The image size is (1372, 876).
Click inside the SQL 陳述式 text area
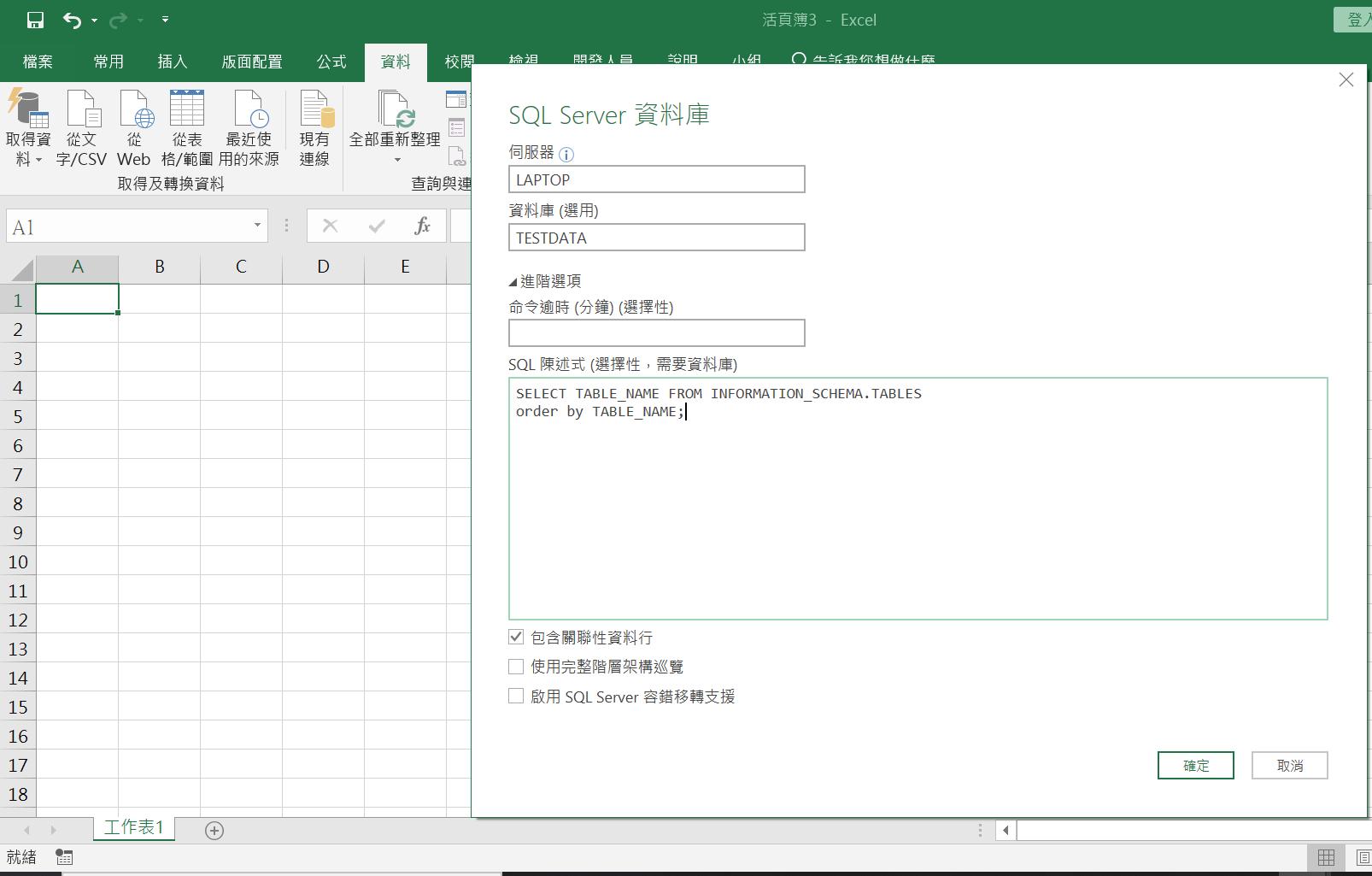[x=918, y=499]
